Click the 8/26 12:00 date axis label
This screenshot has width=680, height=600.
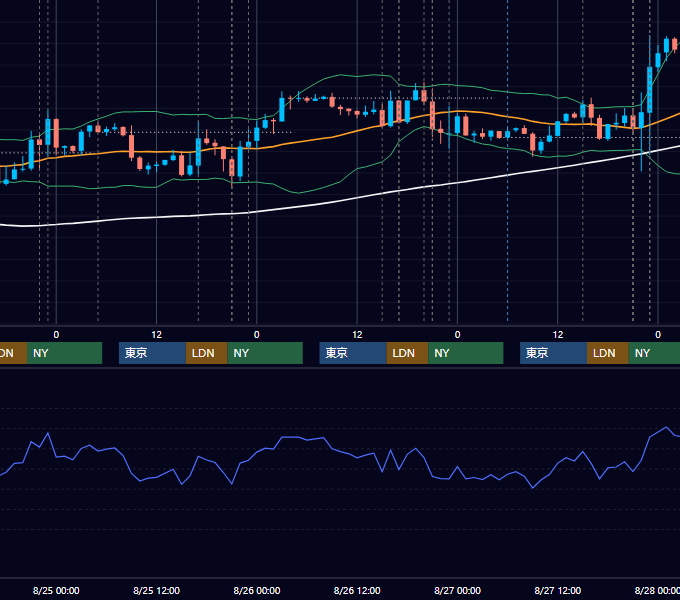click(x=357, y=590)
